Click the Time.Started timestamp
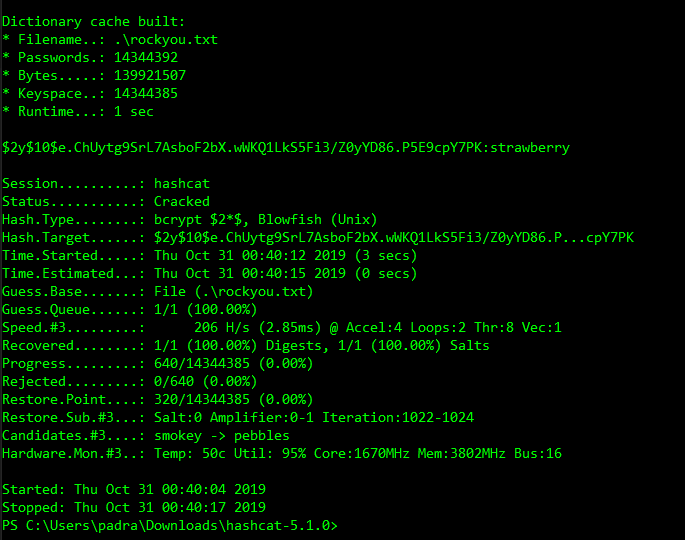This screenshot has width=685, height=540. click(x=285, y=255)
